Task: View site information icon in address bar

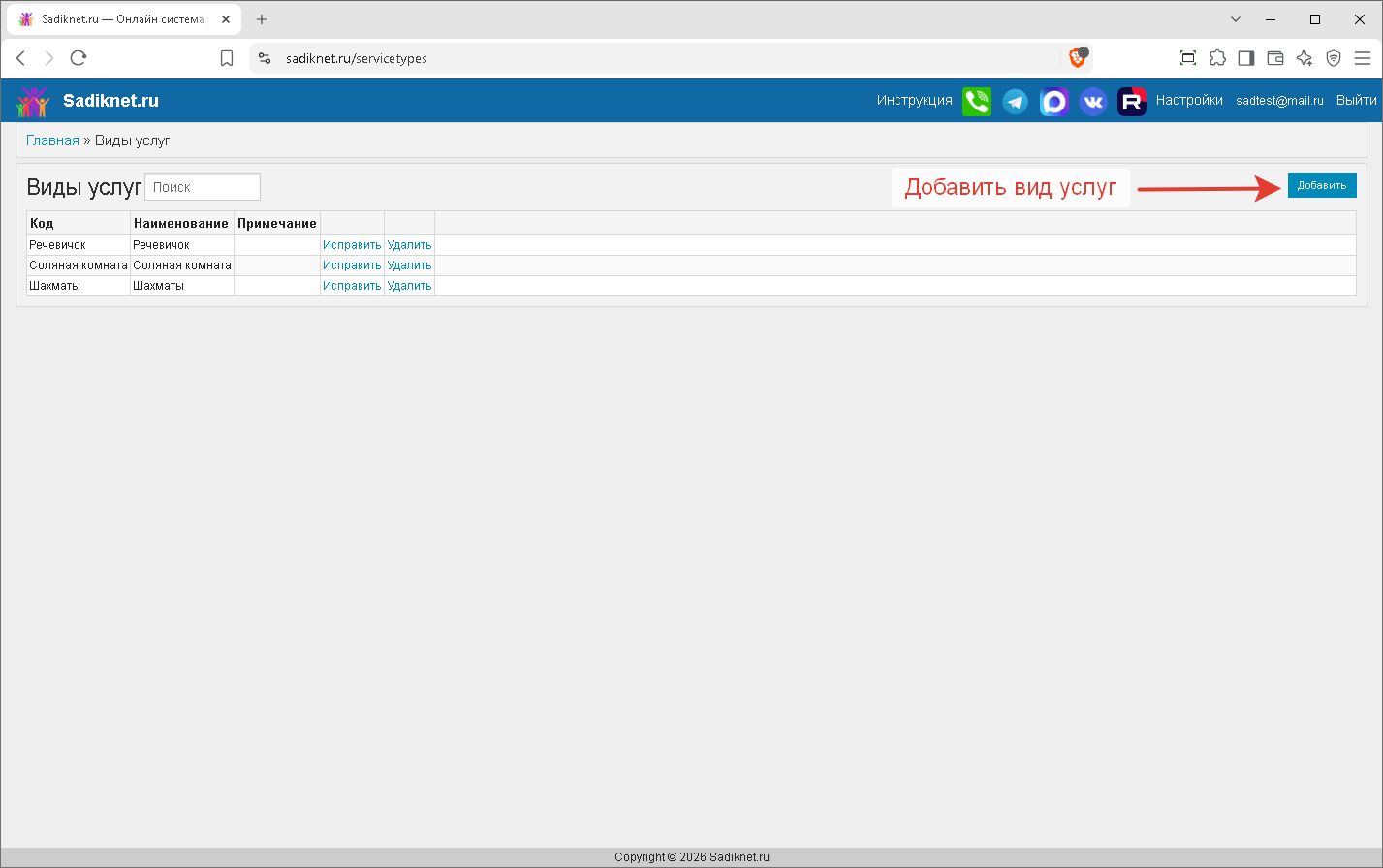Action: tap(265, 58)
